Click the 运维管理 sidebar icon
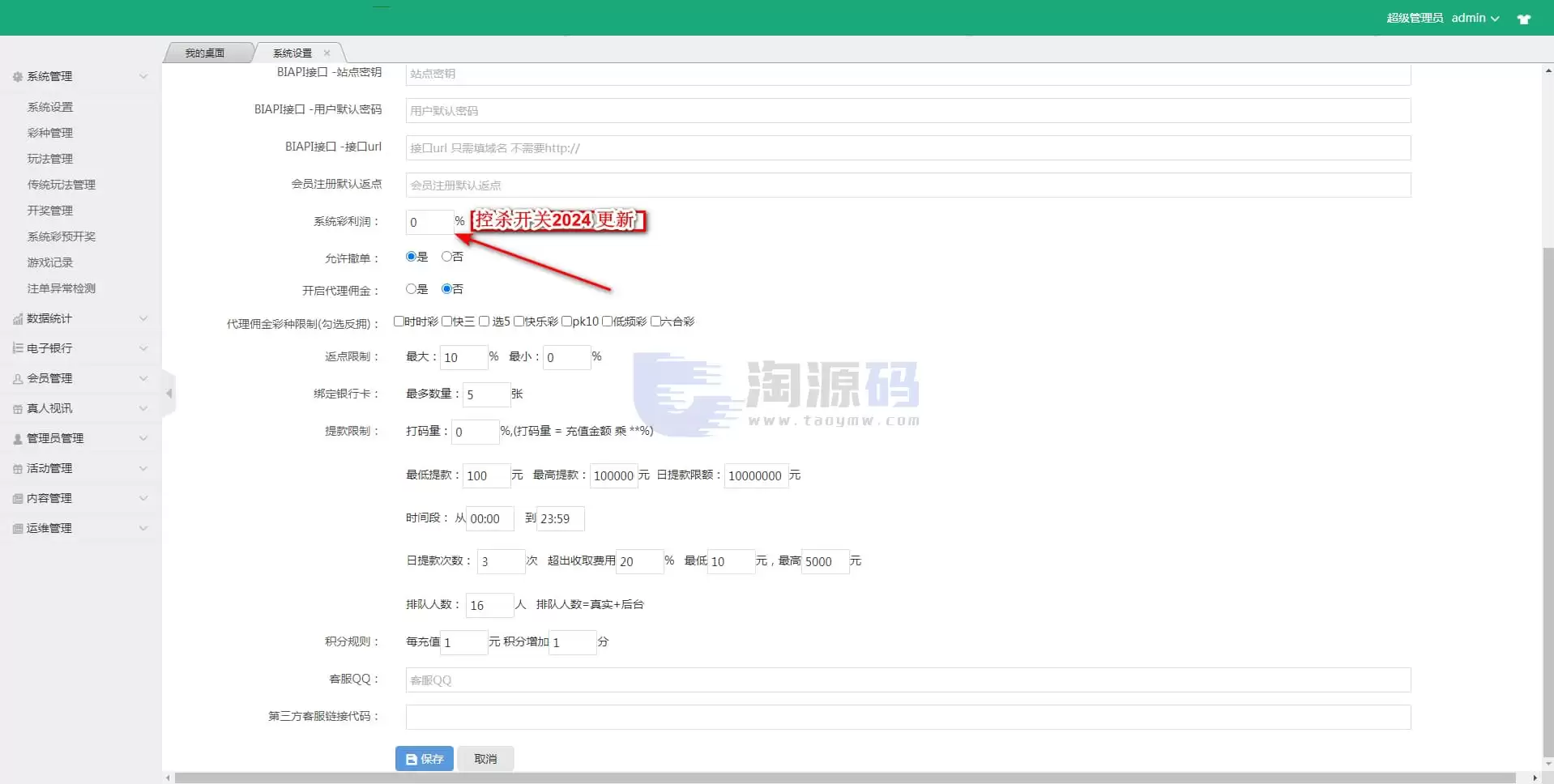Image resolution: width=1554 pixels, height=784 pixels. pos(18,528)
